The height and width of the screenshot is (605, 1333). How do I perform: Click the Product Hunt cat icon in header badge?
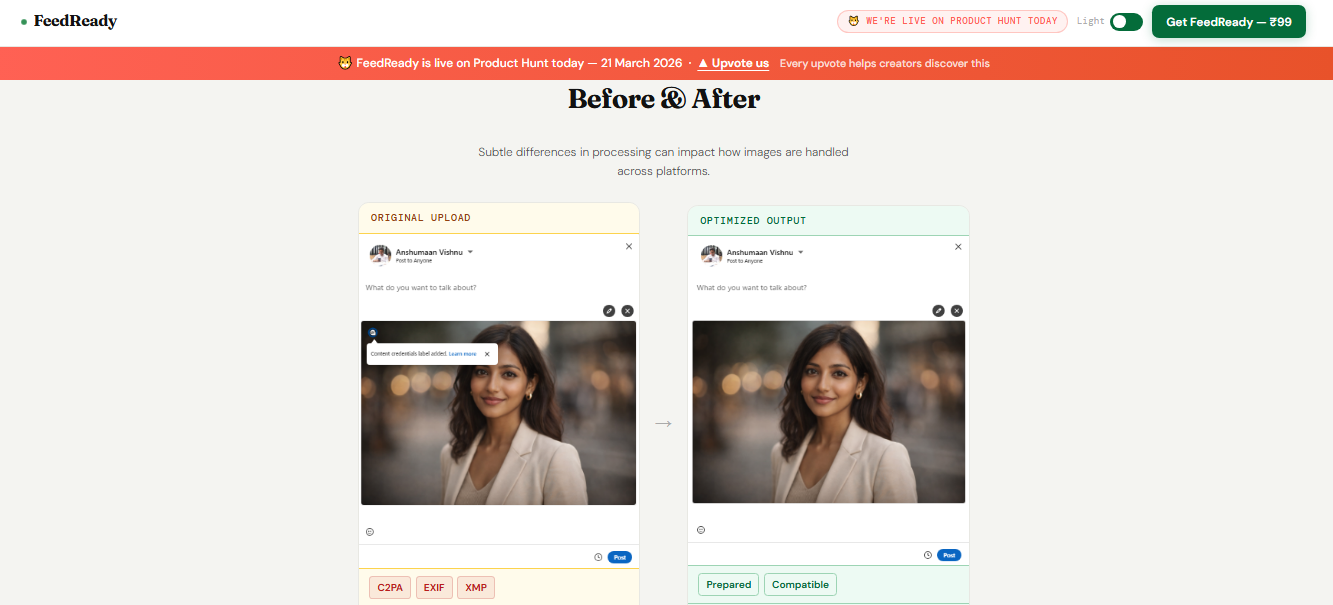pos(853,21)
